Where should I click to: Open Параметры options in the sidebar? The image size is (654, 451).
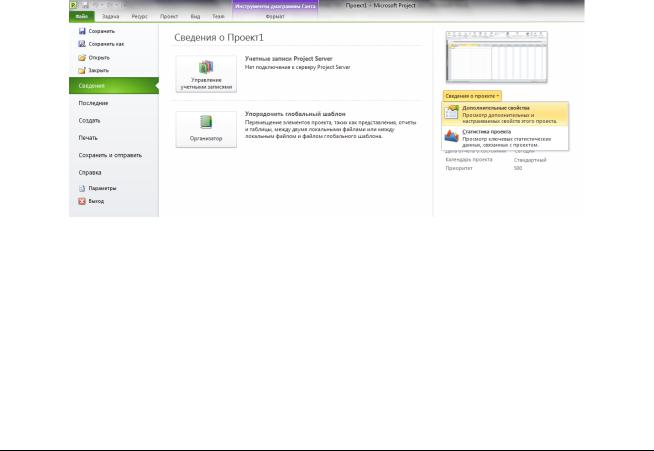[x=98, y=189]
